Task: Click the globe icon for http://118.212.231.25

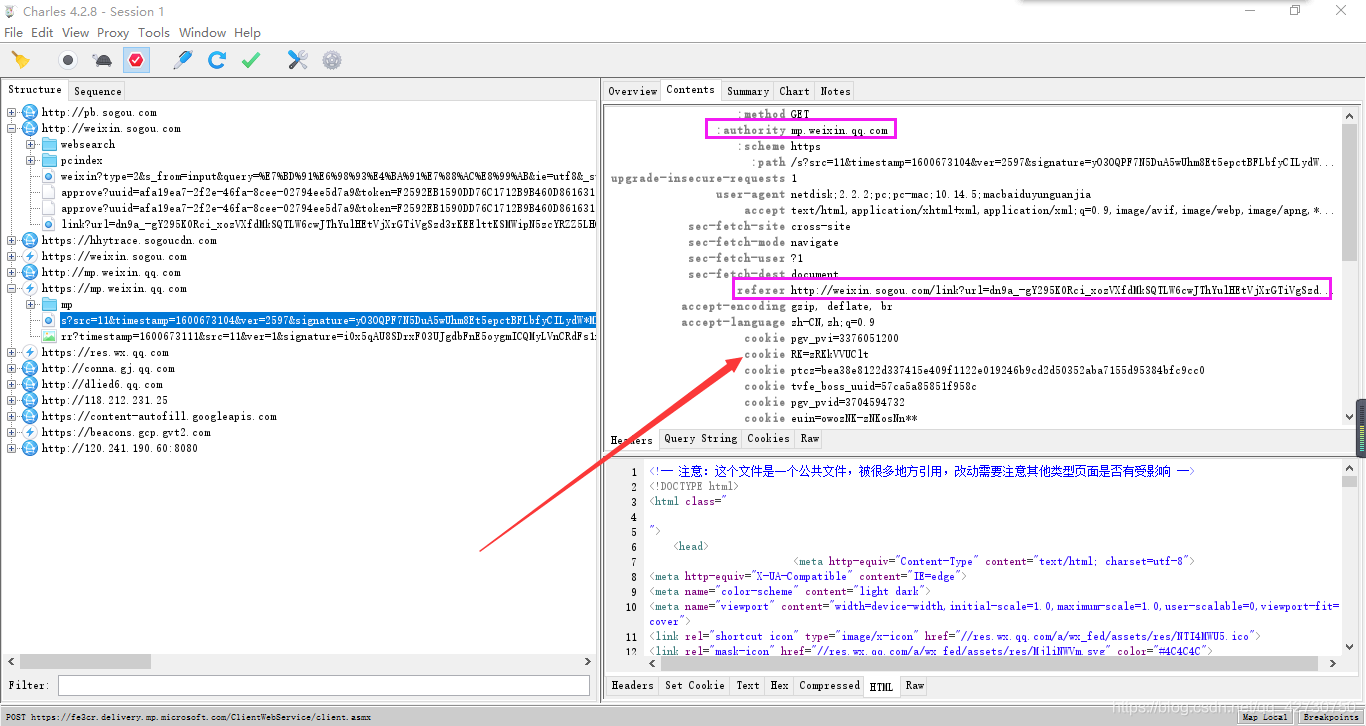Action: tap(29, 400)
